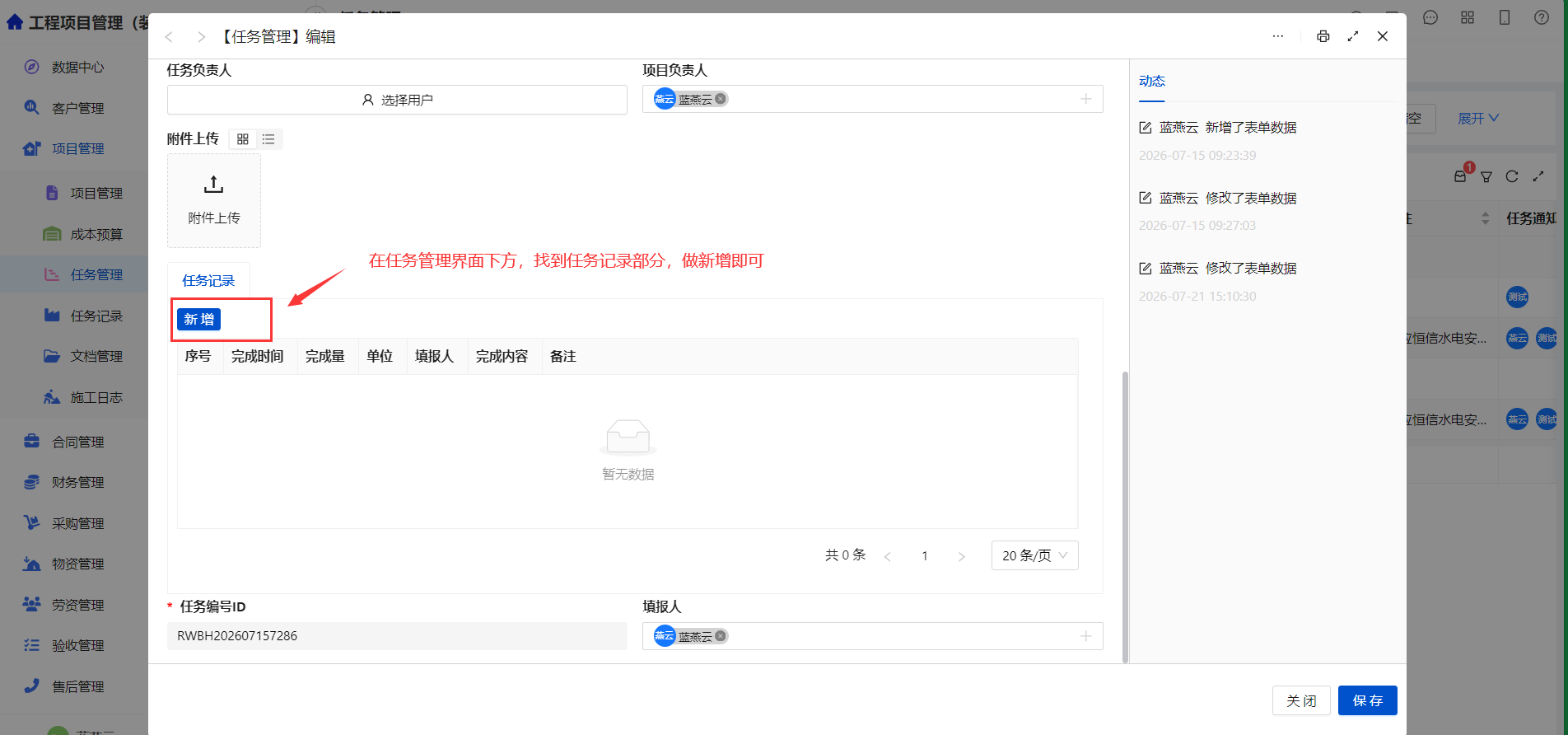Add a user to 填报人 with plus

pos(1086,636)
